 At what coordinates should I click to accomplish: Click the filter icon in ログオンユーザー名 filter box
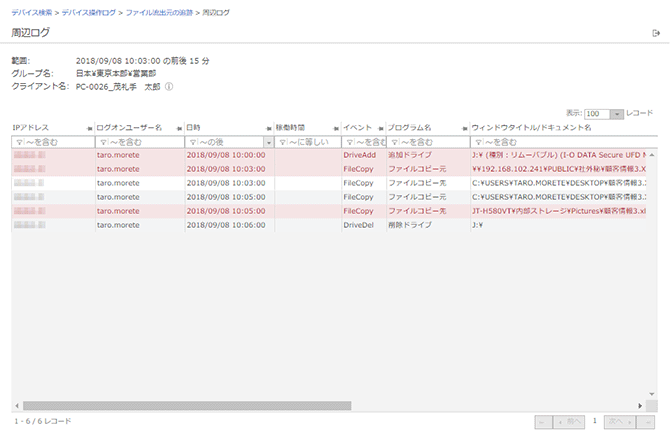tap(103, 142)
